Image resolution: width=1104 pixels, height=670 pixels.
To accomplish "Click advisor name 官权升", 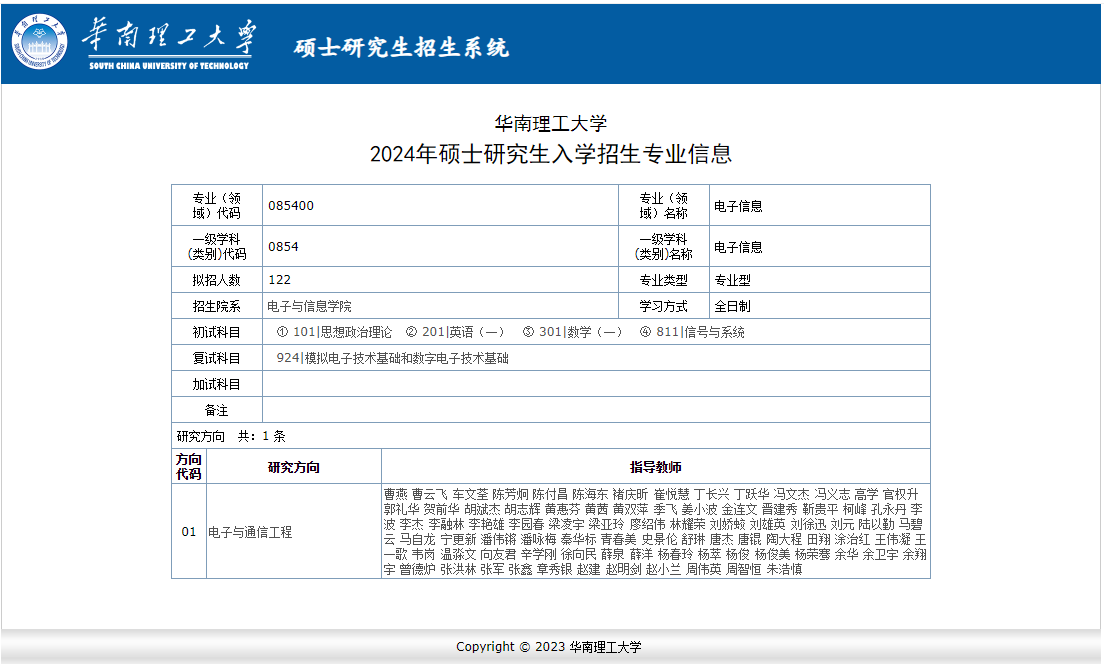I will coord(901,495).
